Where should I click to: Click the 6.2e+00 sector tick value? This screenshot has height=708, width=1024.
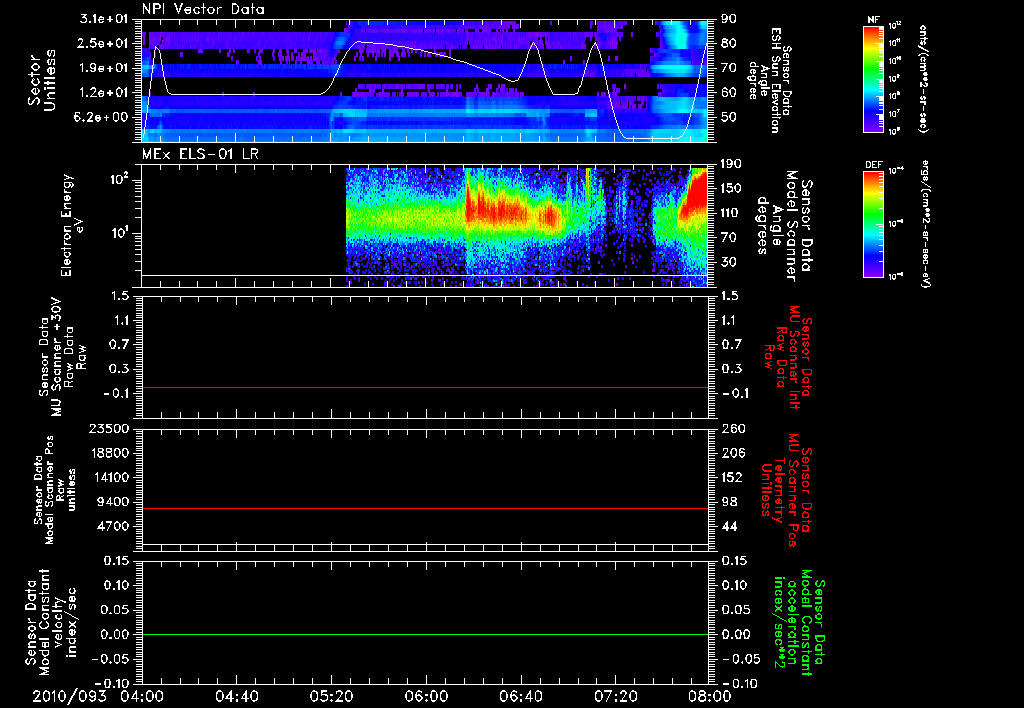click(x=103, y=118)
